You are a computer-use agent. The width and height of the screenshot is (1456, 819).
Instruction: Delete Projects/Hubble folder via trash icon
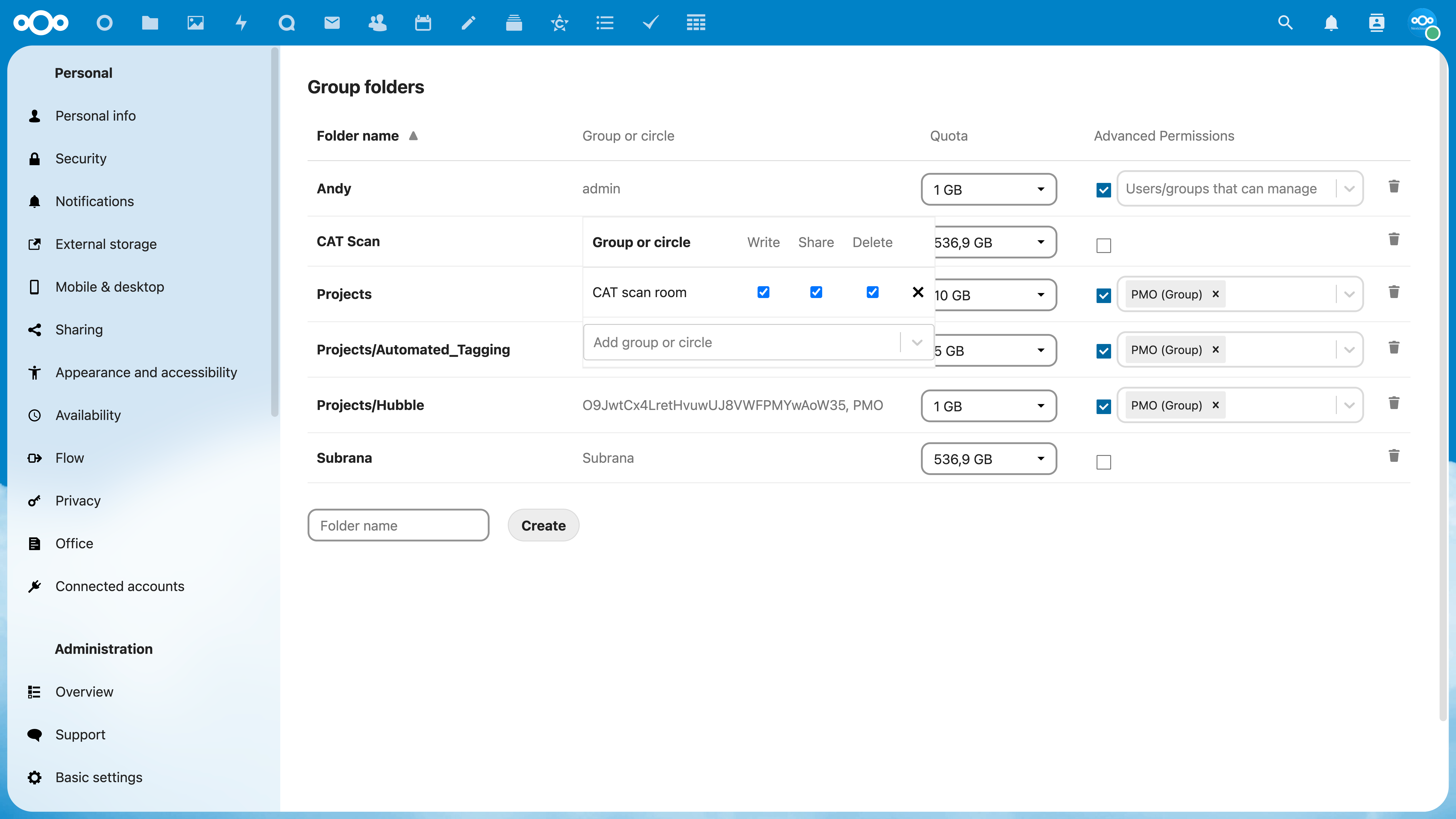[1394, 402]
